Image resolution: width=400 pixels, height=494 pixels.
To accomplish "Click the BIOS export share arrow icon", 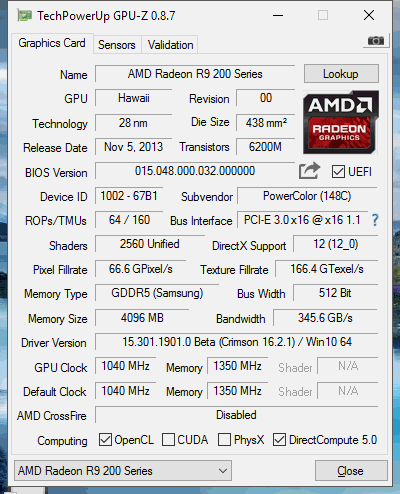I will (309, 171).
